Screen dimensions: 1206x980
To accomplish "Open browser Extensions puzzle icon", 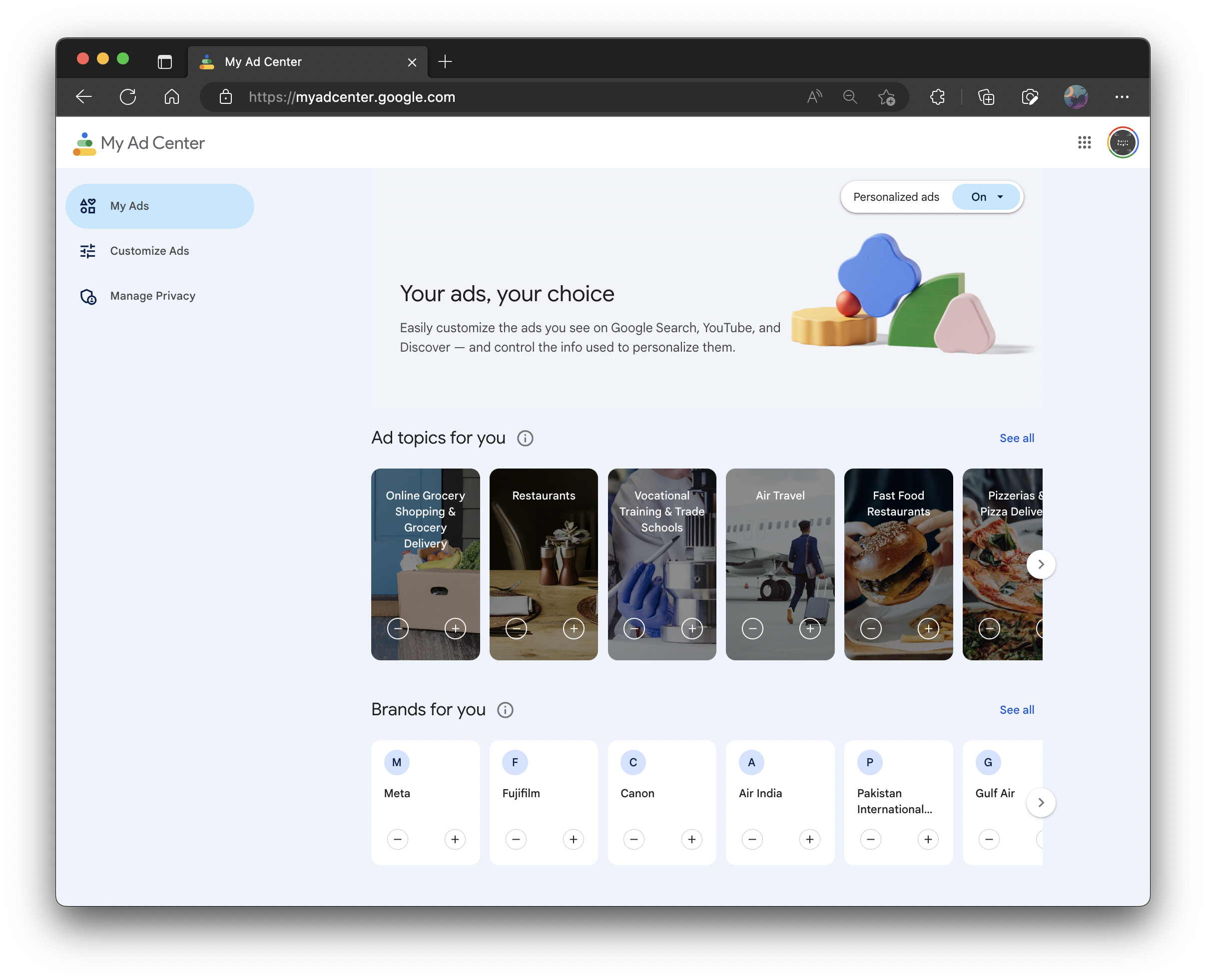I will coord(937,97).
